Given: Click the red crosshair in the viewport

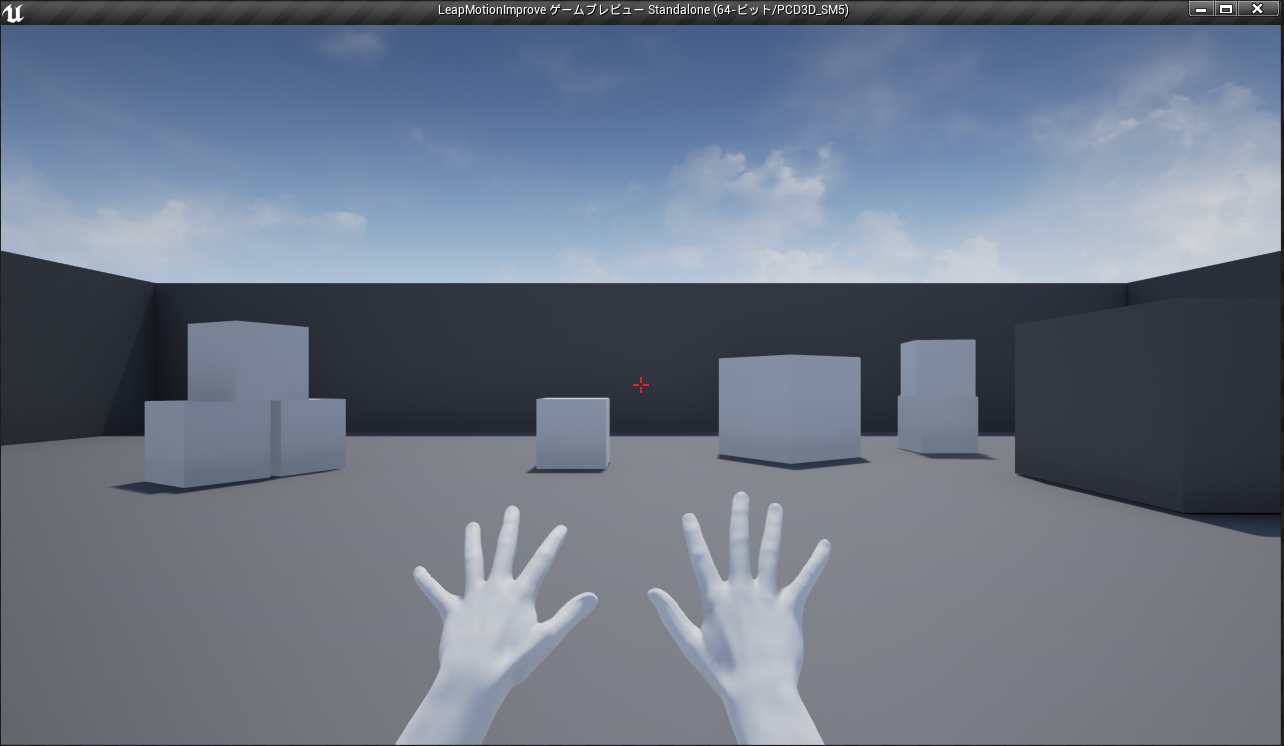Looking at the screenshot, I should [x=641, y=385].
